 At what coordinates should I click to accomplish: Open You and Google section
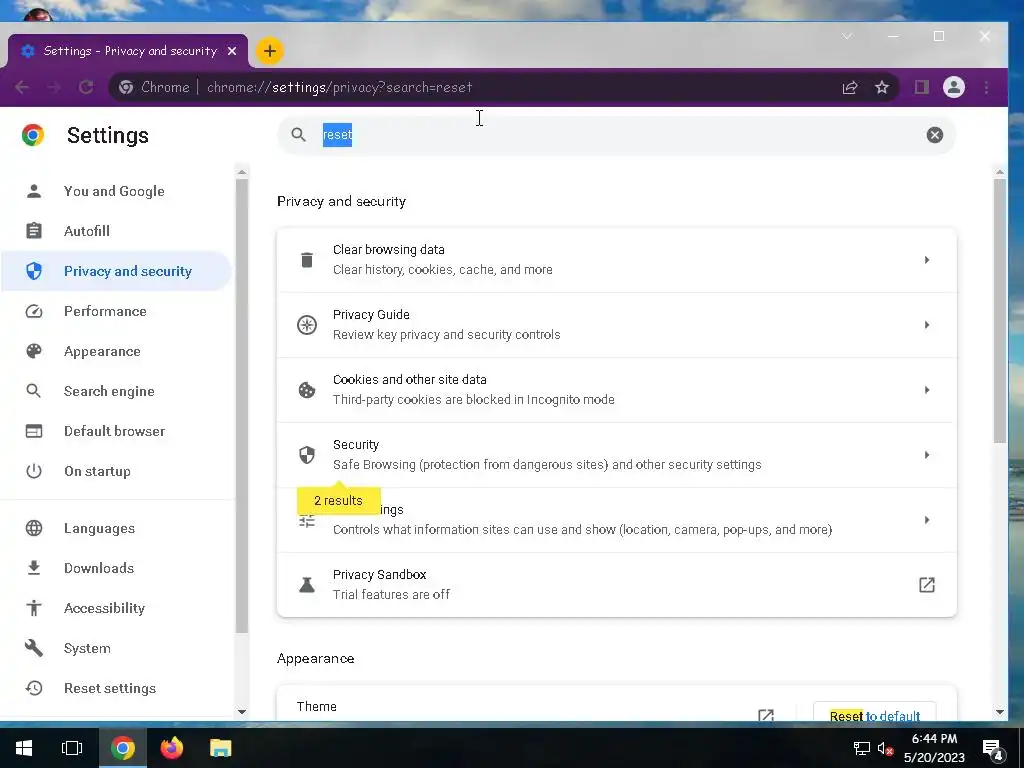(x=116, y=191)
